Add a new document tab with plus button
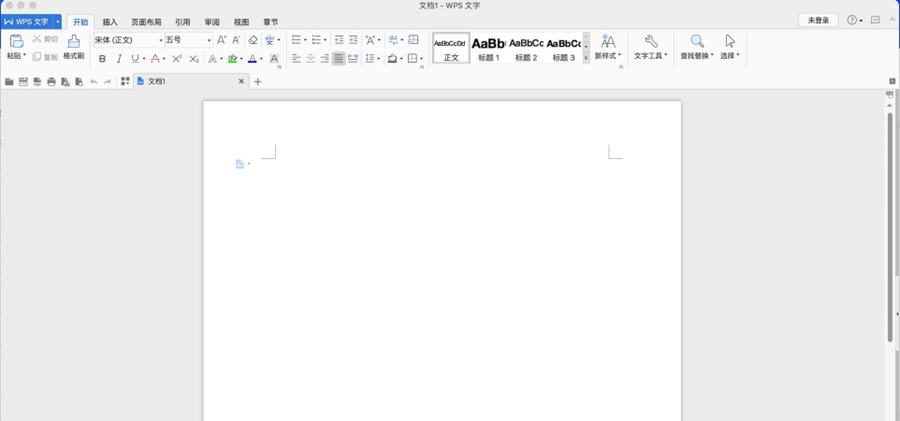The width and height of the screenshot is (900, 421). tap(257, 82)
